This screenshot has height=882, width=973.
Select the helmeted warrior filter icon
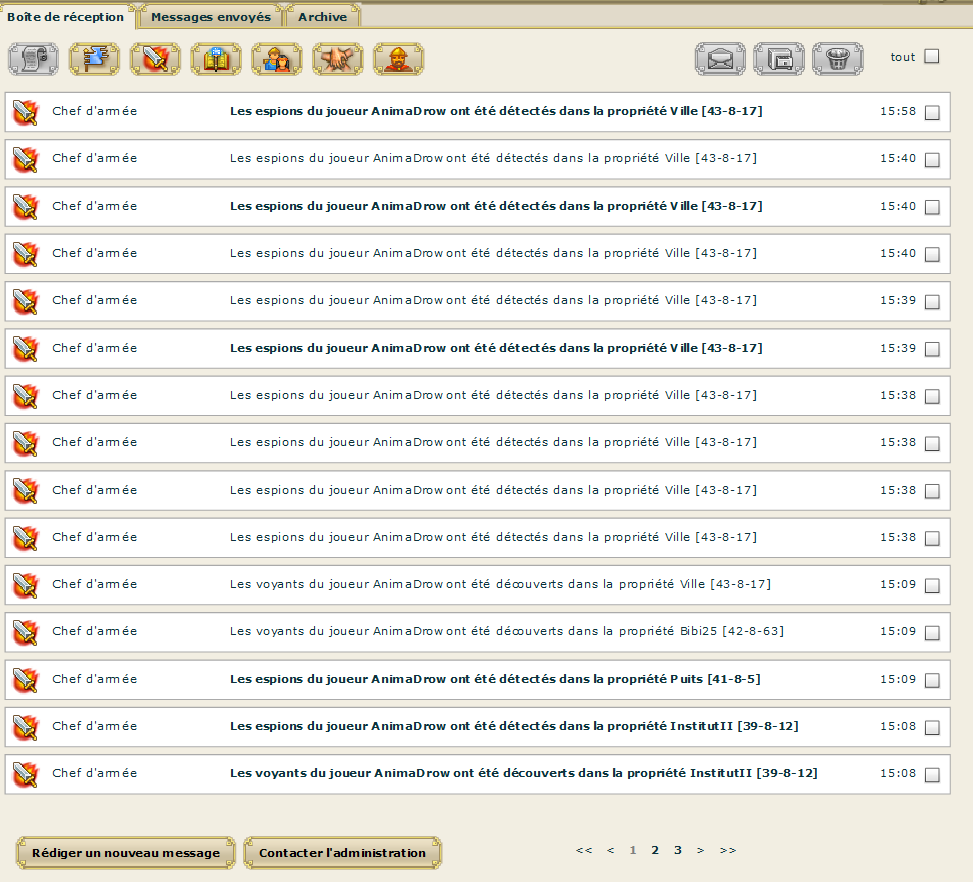[x=399, y=59]
